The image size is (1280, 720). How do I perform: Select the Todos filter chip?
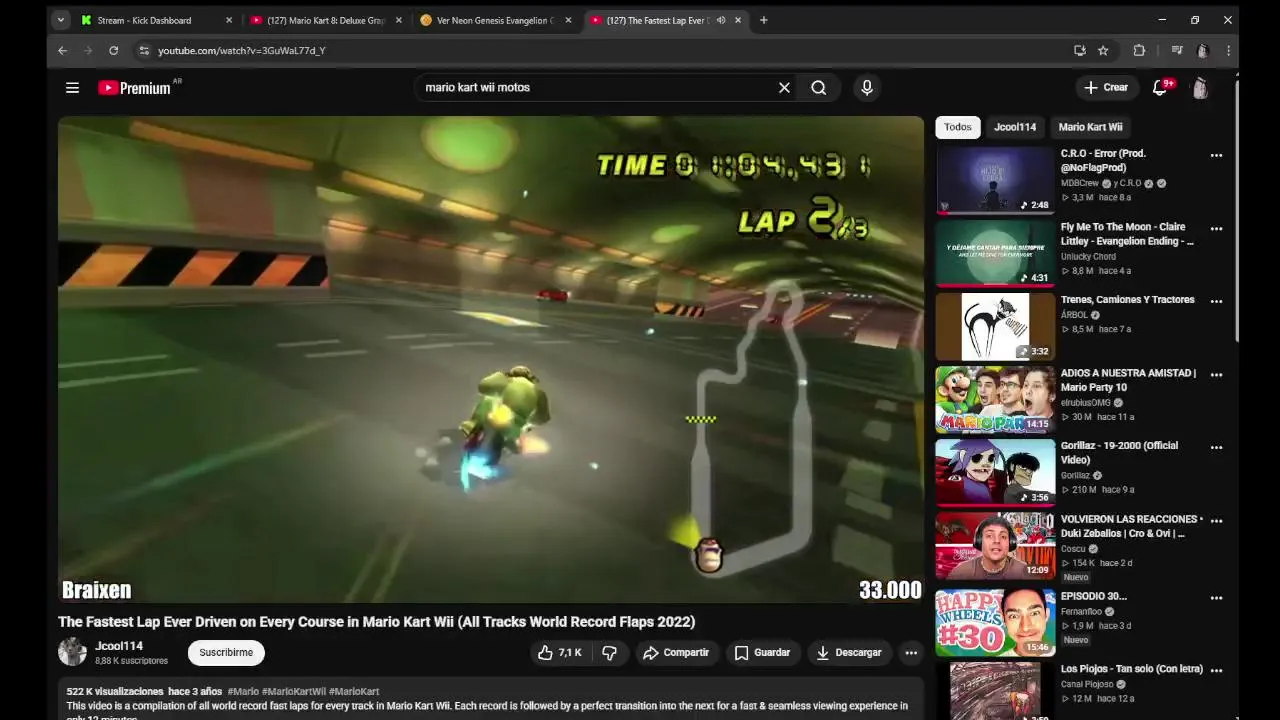[x=958, y=127]
